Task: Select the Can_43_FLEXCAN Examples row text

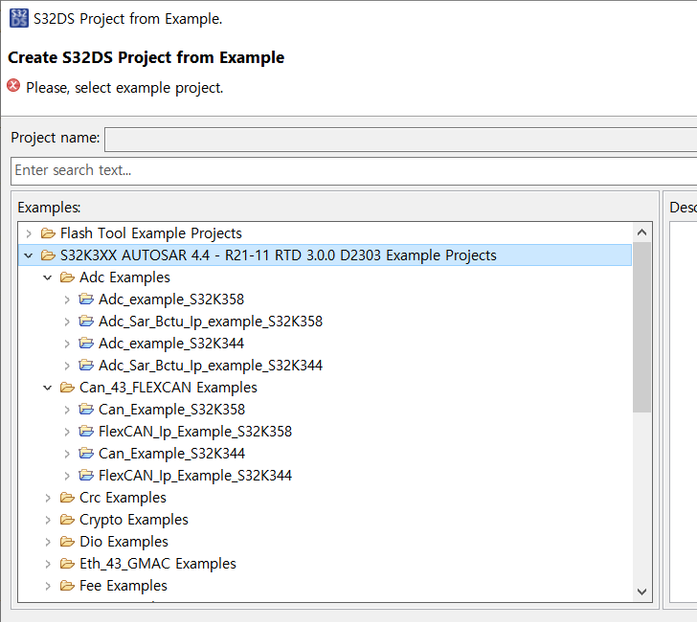Action: tap(168, 387)
